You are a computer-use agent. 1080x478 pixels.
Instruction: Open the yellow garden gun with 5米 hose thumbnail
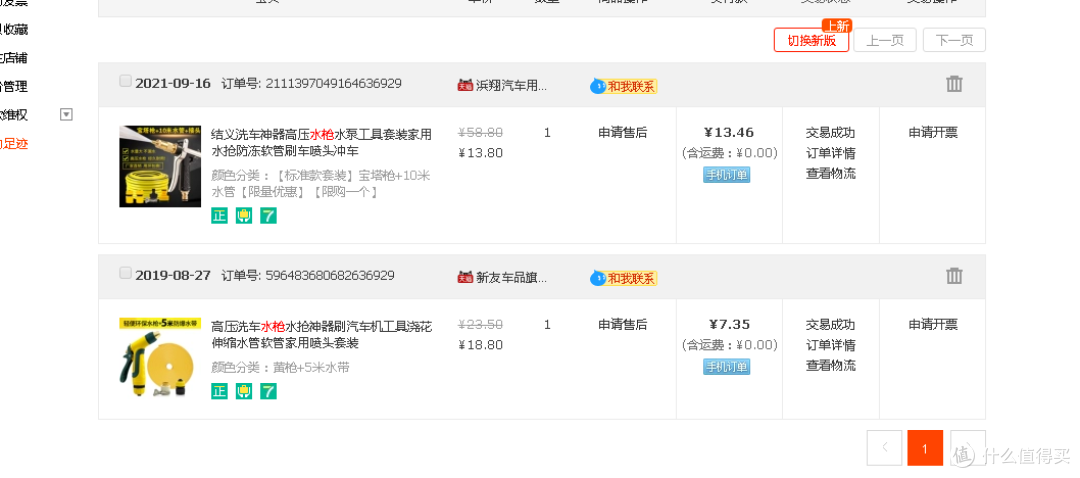tap(160, 358)
